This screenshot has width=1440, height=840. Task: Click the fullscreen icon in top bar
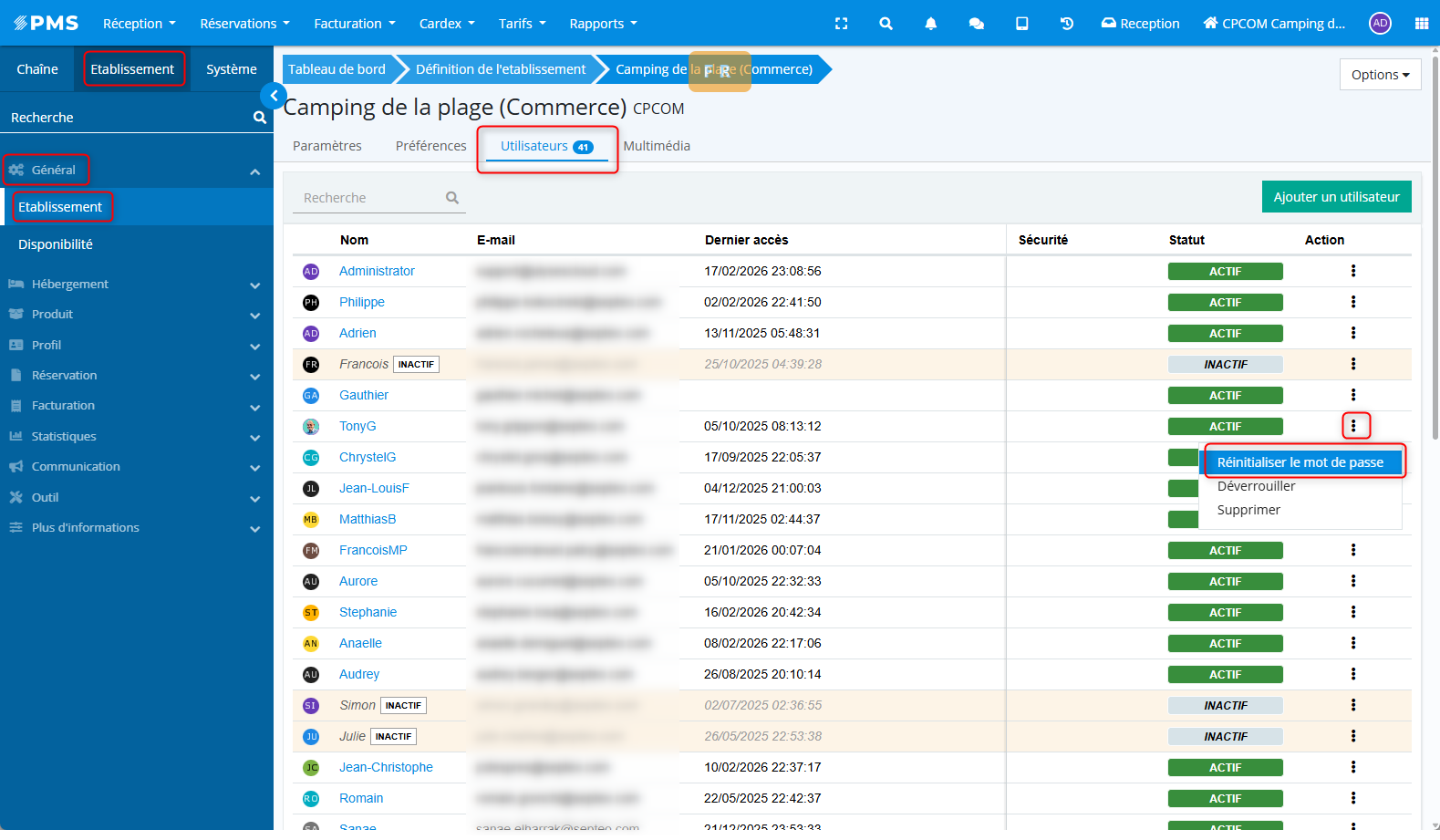[841, 24]
